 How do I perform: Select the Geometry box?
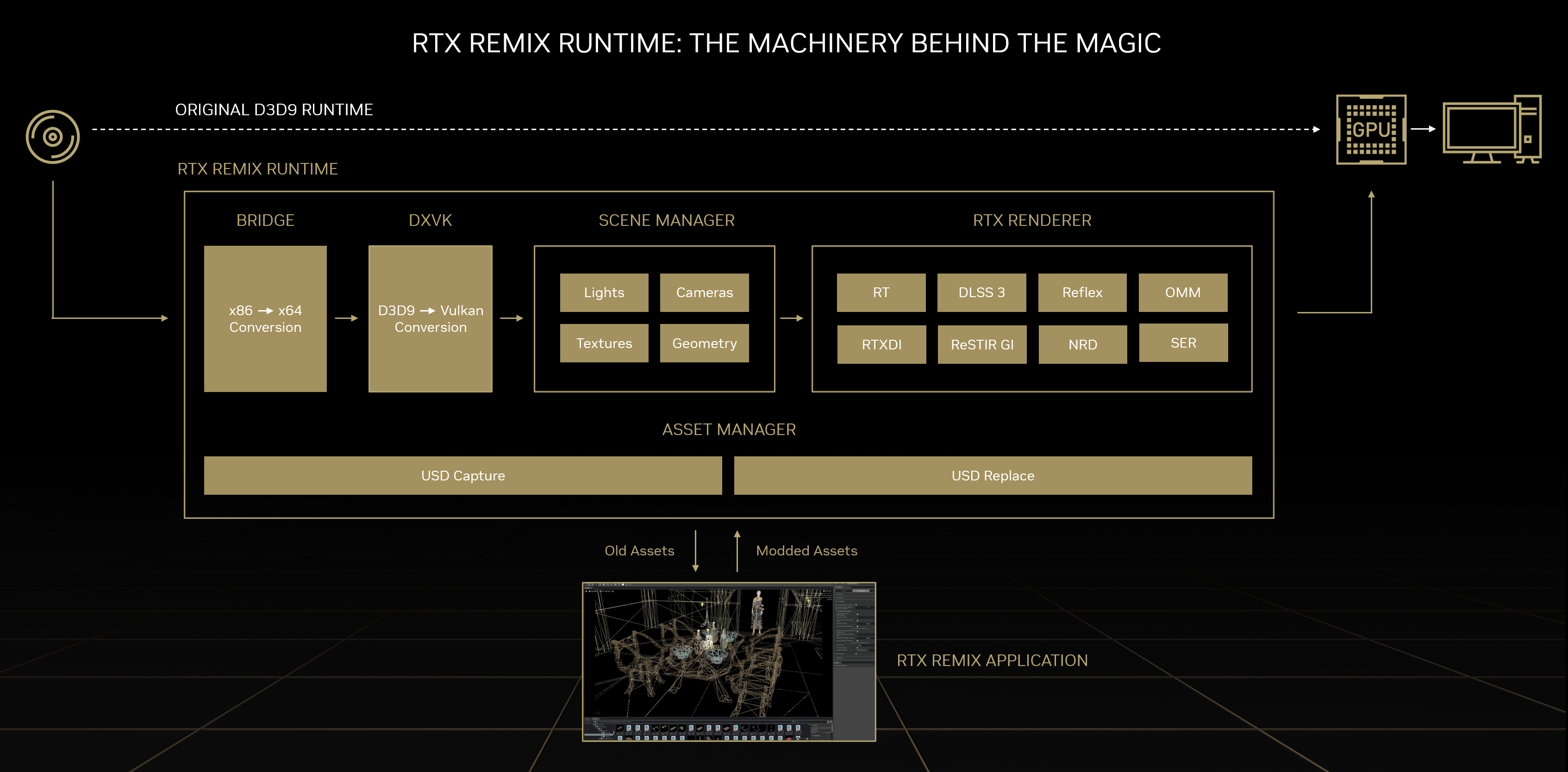coord(704,343)
